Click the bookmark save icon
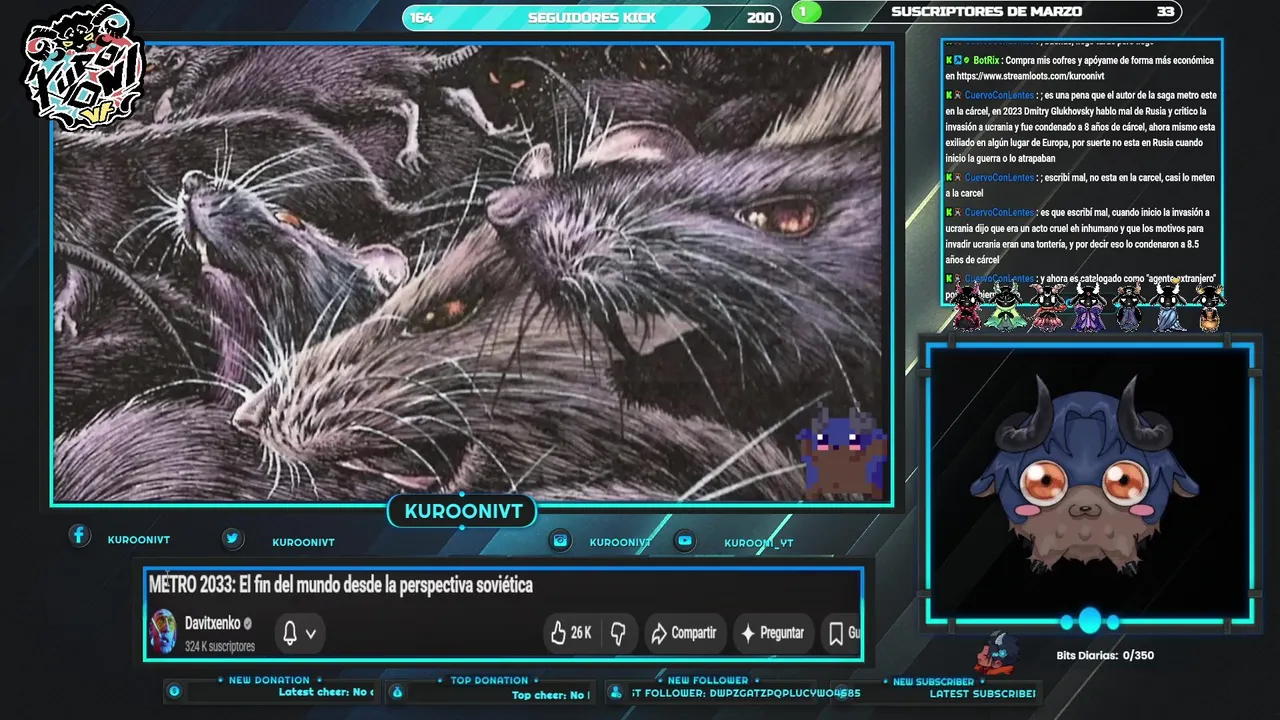The height and width of the screenshot is (720, 1280). pos(836,633)
